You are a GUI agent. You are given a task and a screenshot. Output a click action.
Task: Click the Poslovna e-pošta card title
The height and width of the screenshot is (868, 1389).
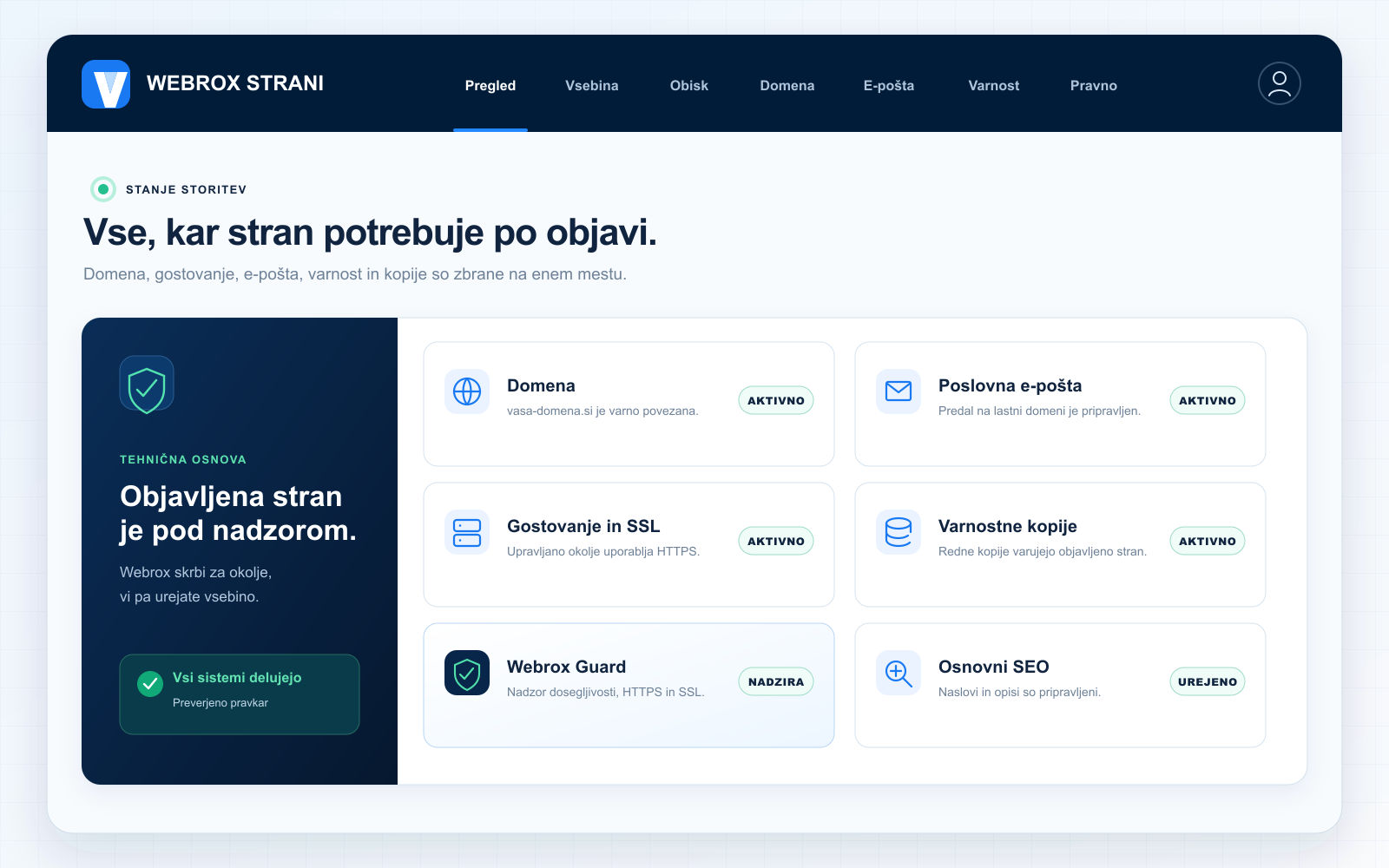(x=1010, y=385)
